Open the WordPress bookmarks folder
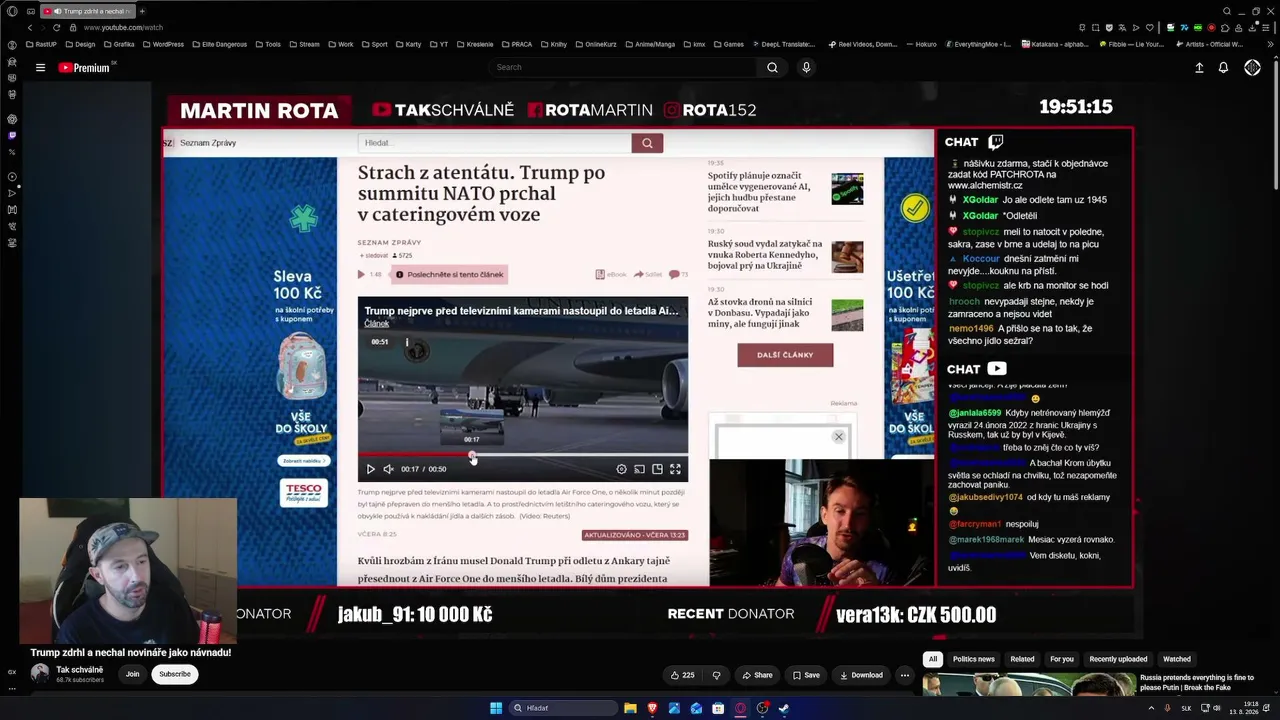Screen dimensions: 1280x720 coord(162,44)
